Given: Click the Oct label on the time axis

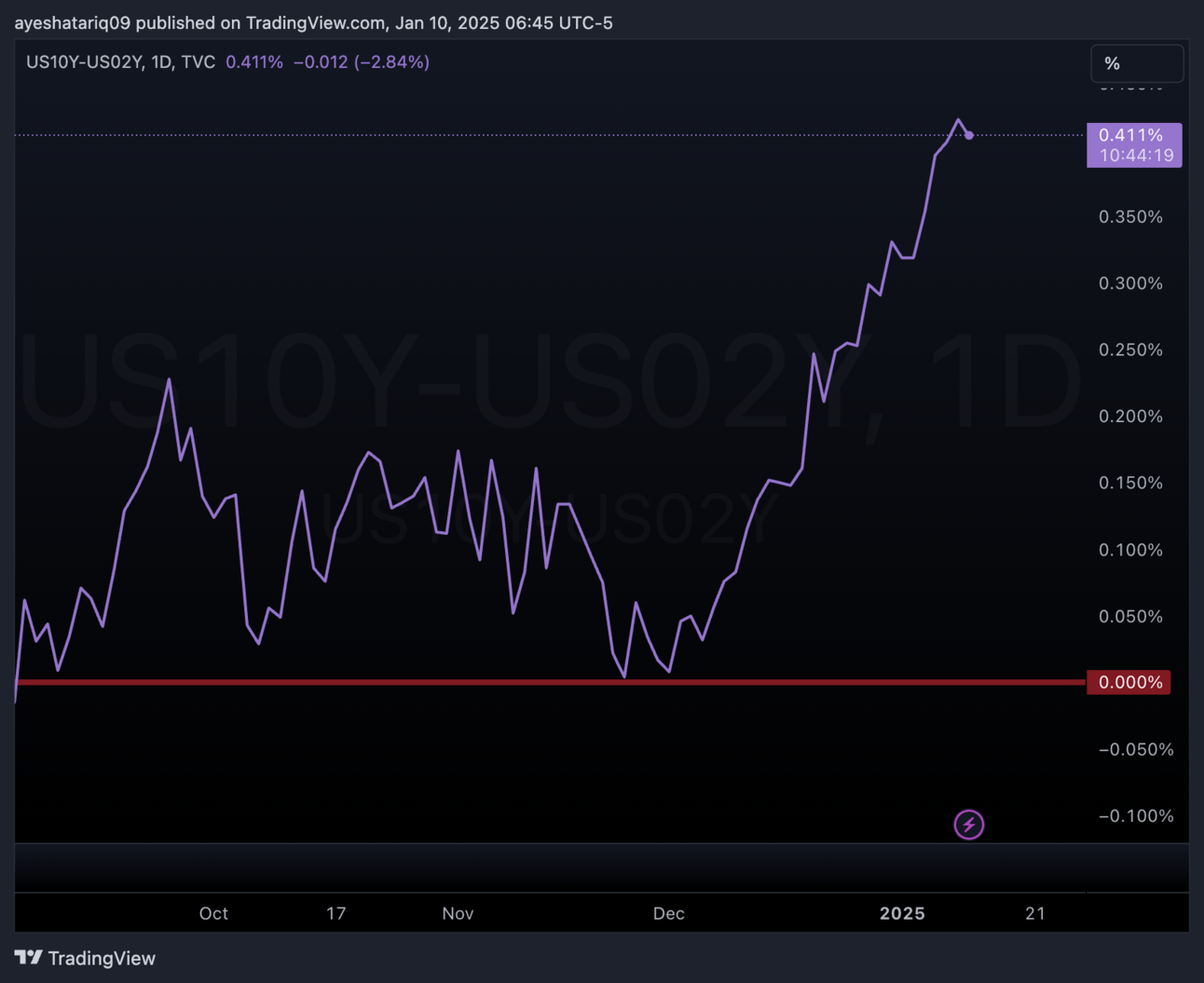Looking at the screenshot, I should (213, 914).
